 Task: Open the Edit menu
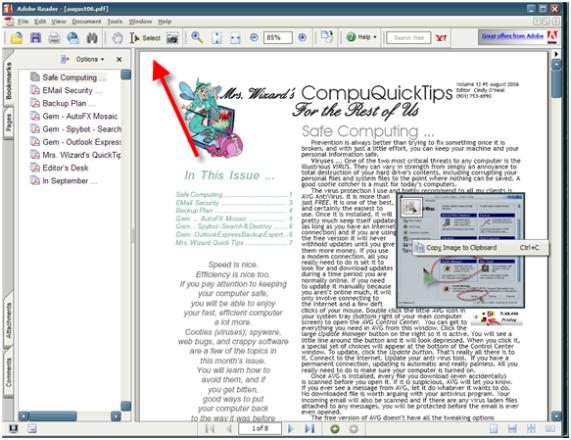point(40,21)
